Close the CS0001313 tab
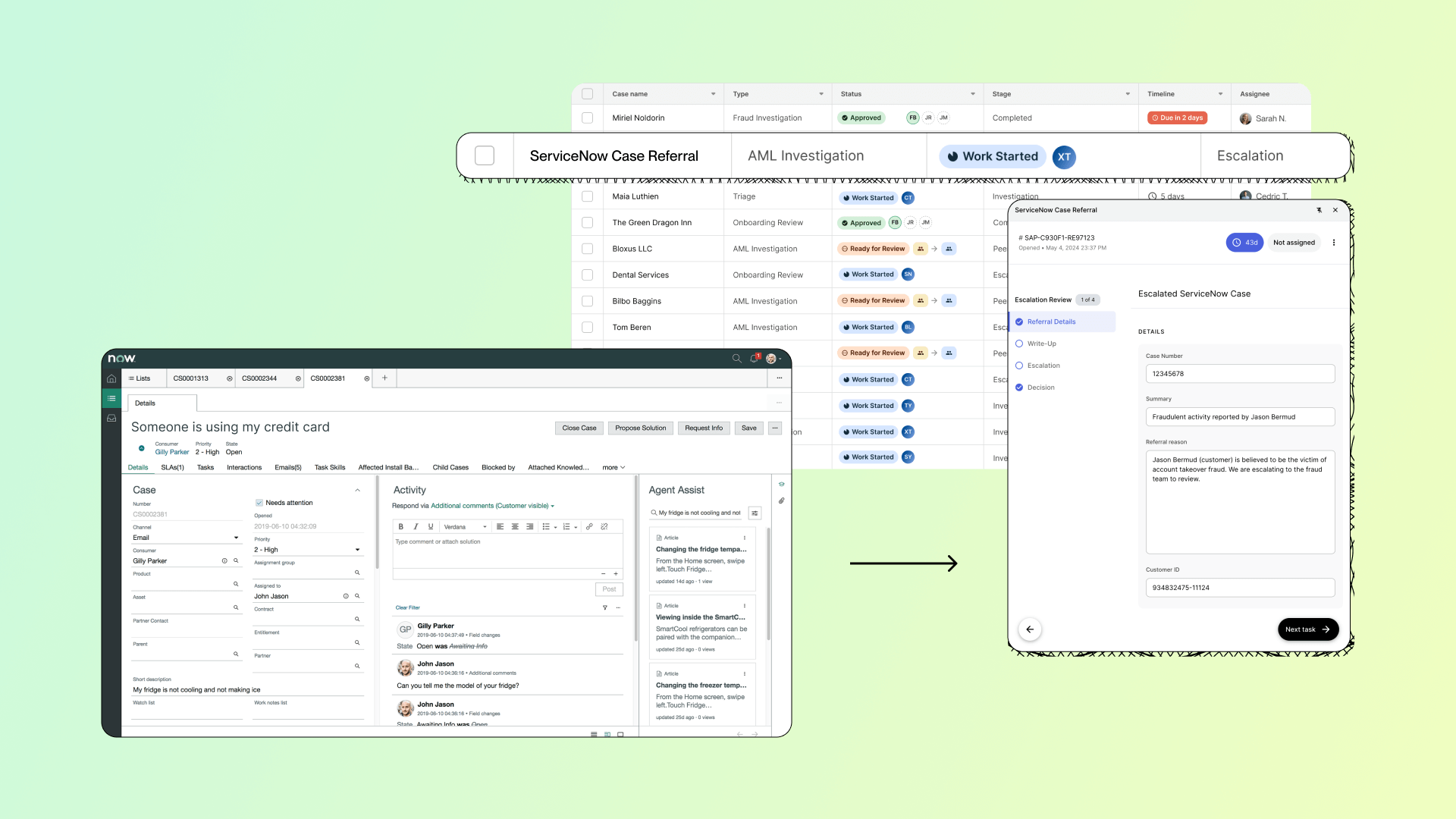This screenshot has height=819, width=1456. (230, 378)
